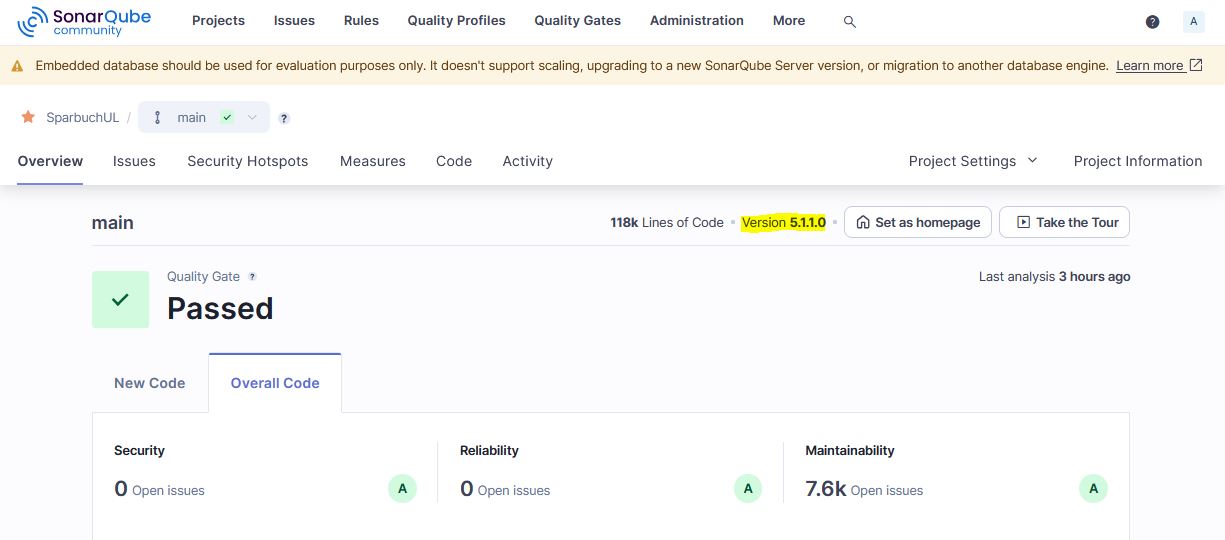The width and height of the screenshot is (1225, 540).
Task: Switch to the New Code tab
Action: point(150,383)
